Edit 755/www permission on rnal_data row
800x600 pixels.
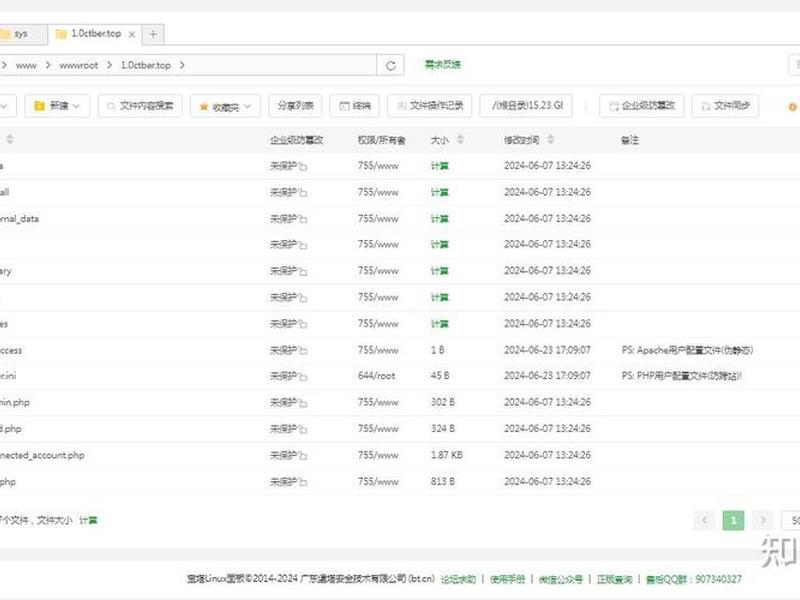[x=378, y=219]
